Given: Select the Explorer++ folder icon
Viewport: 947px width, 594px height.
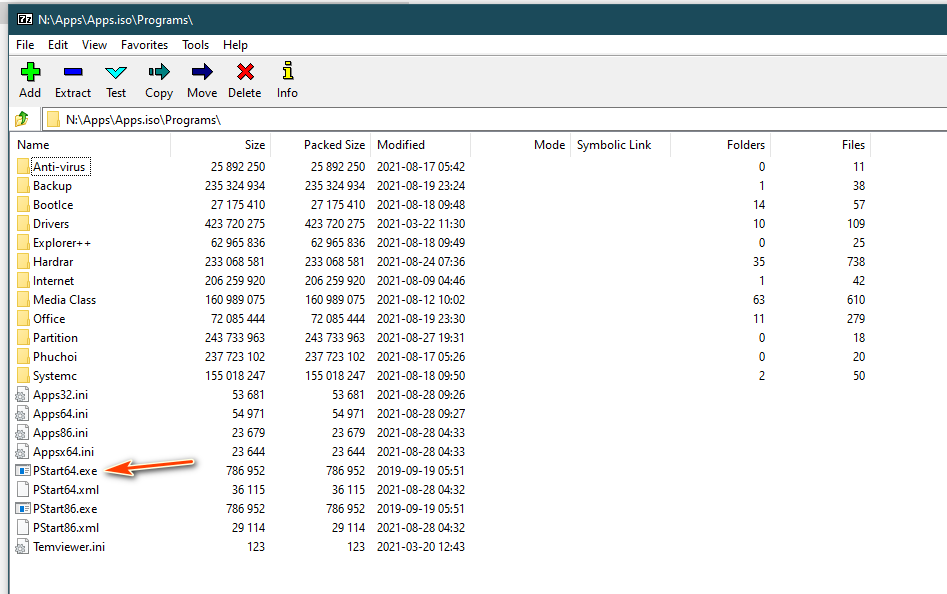Looking at the screenshot, I should (23, 243).
